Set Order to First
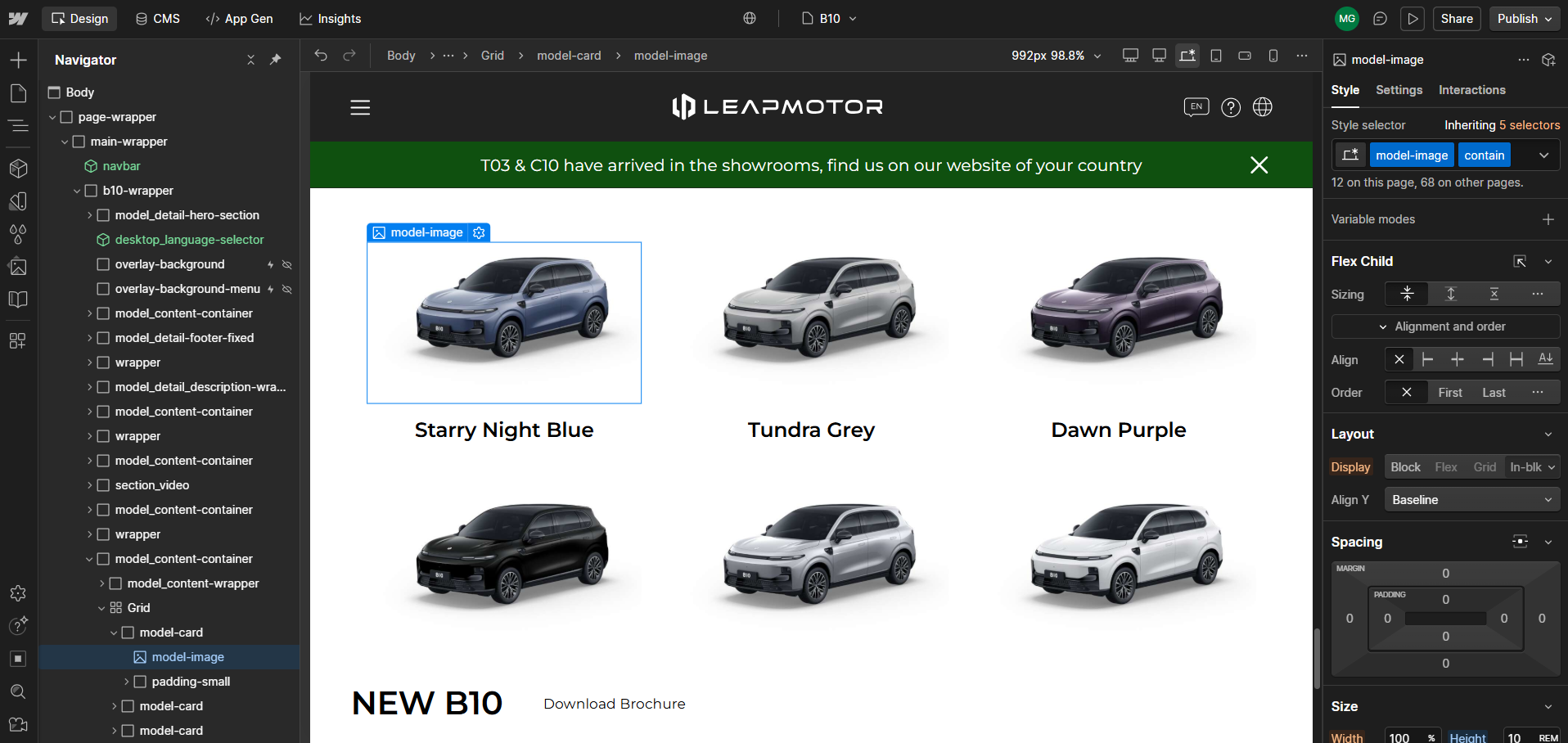 [x=1450, y=393]
